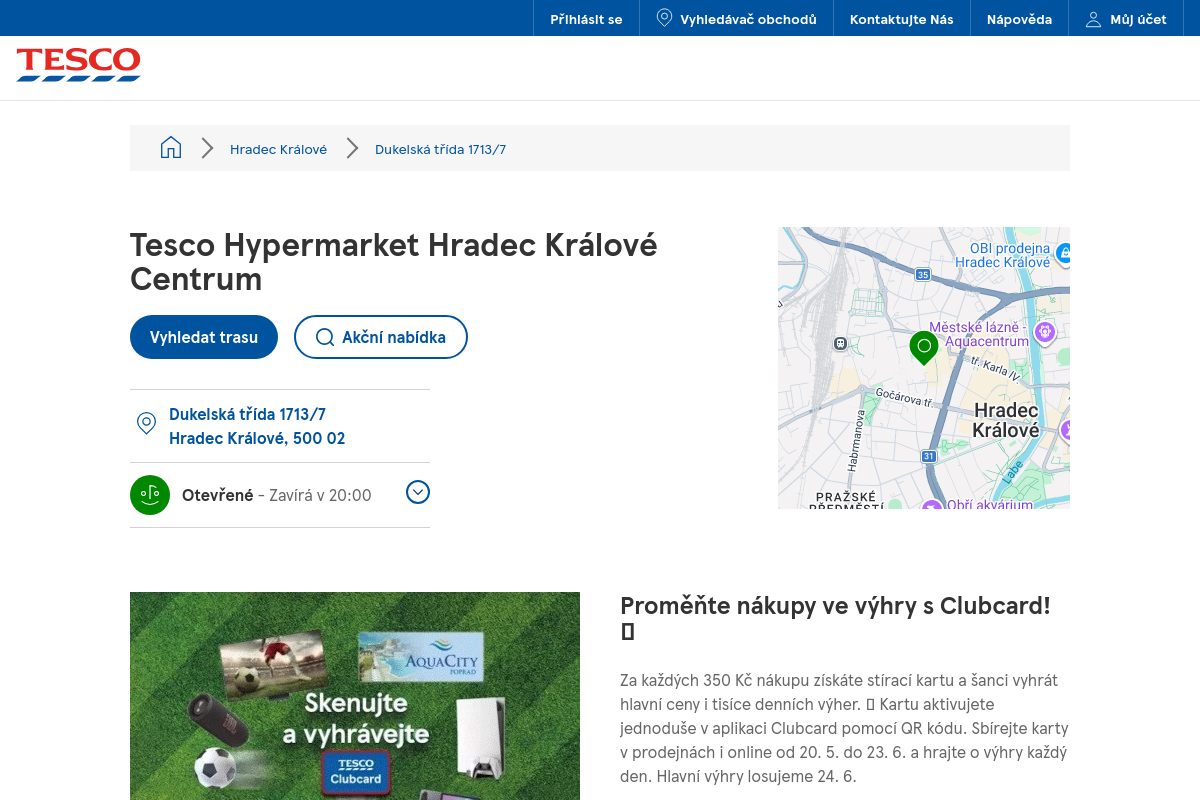Click the Tesco logo
1200x800 pixels.
pyautogui.click(x=79, y=64)
